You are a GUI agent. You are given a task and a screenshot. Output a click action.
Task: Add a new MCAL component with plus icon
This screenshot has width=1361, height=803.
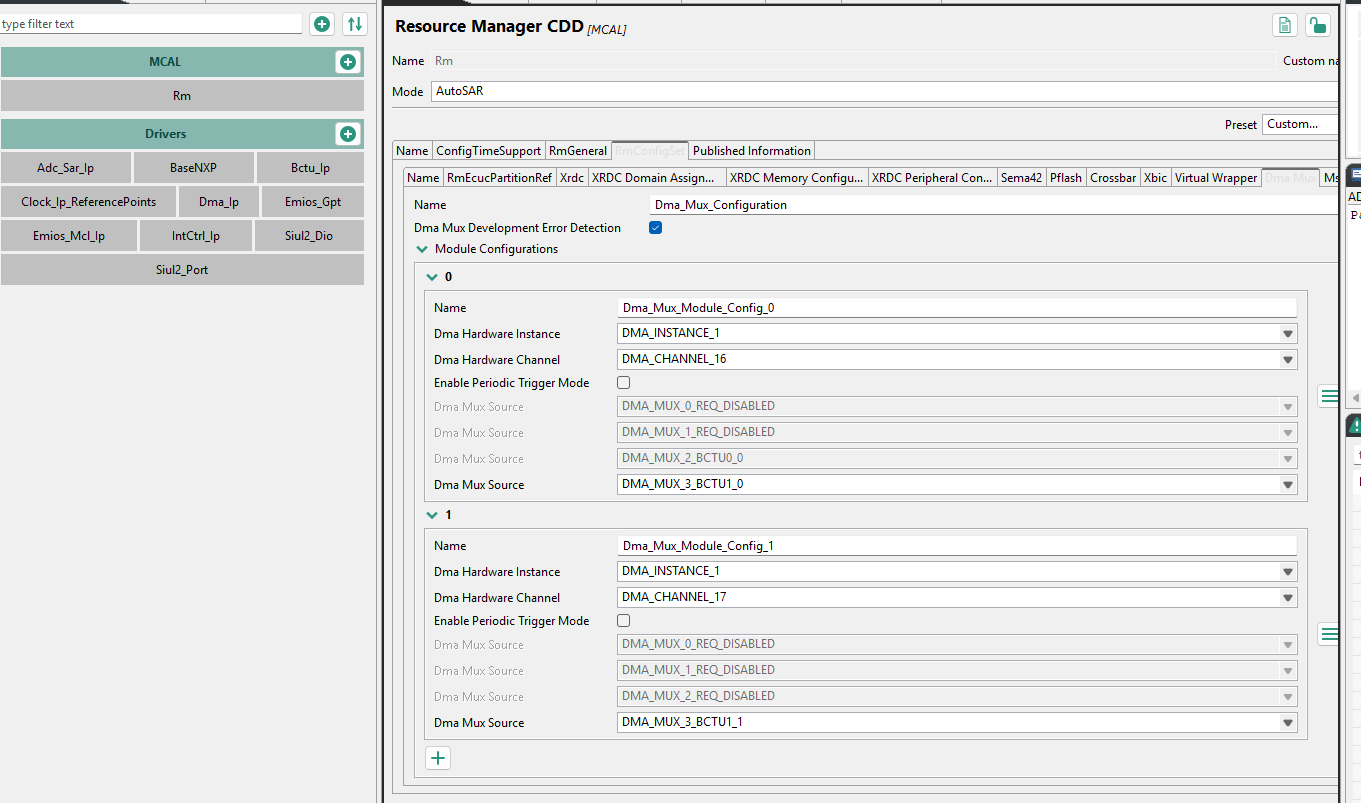[x=347, y=62]
